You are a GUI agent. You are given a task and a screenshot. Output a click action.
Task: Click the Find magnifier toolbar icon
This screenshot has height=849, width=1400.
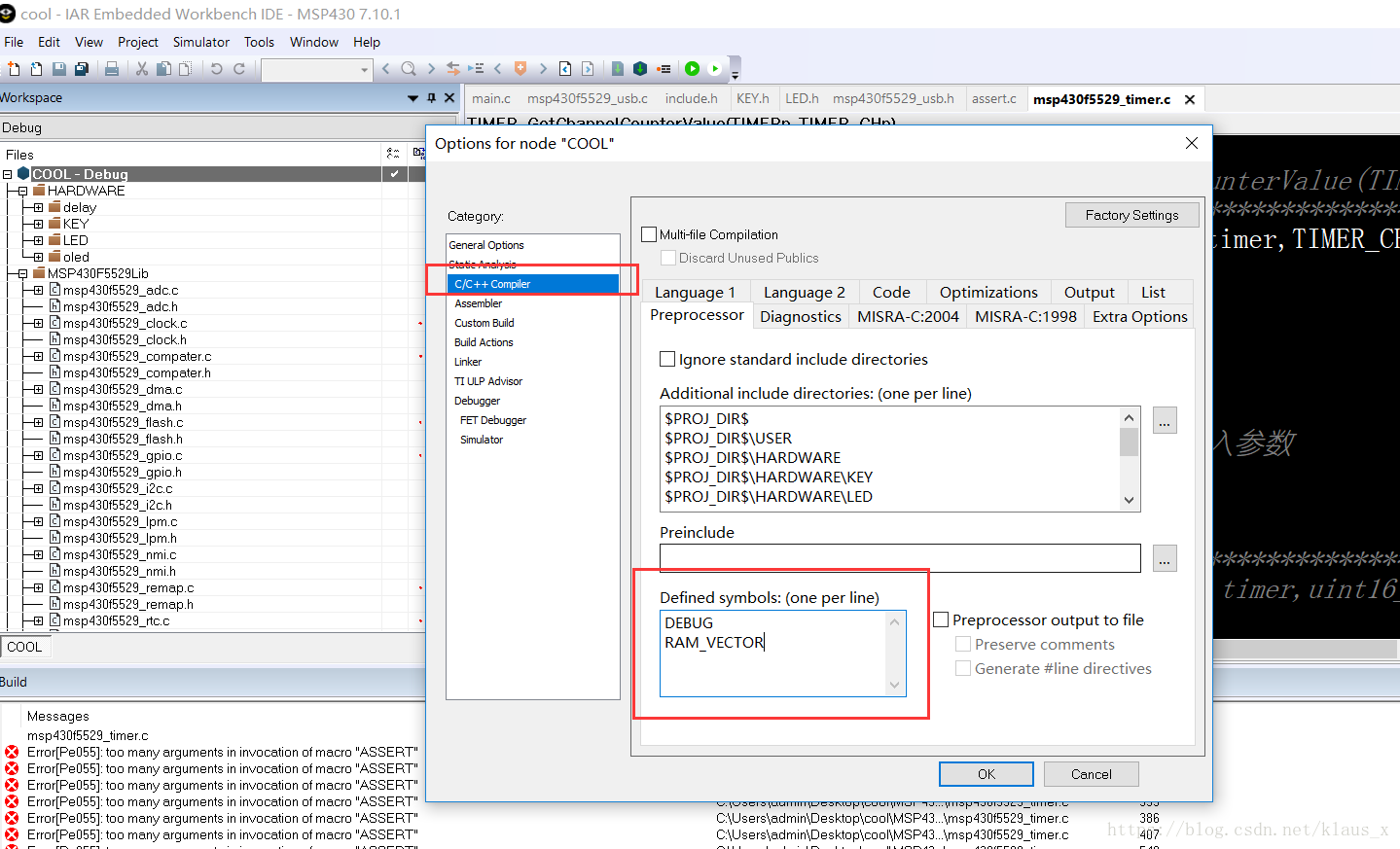(409, 69)
